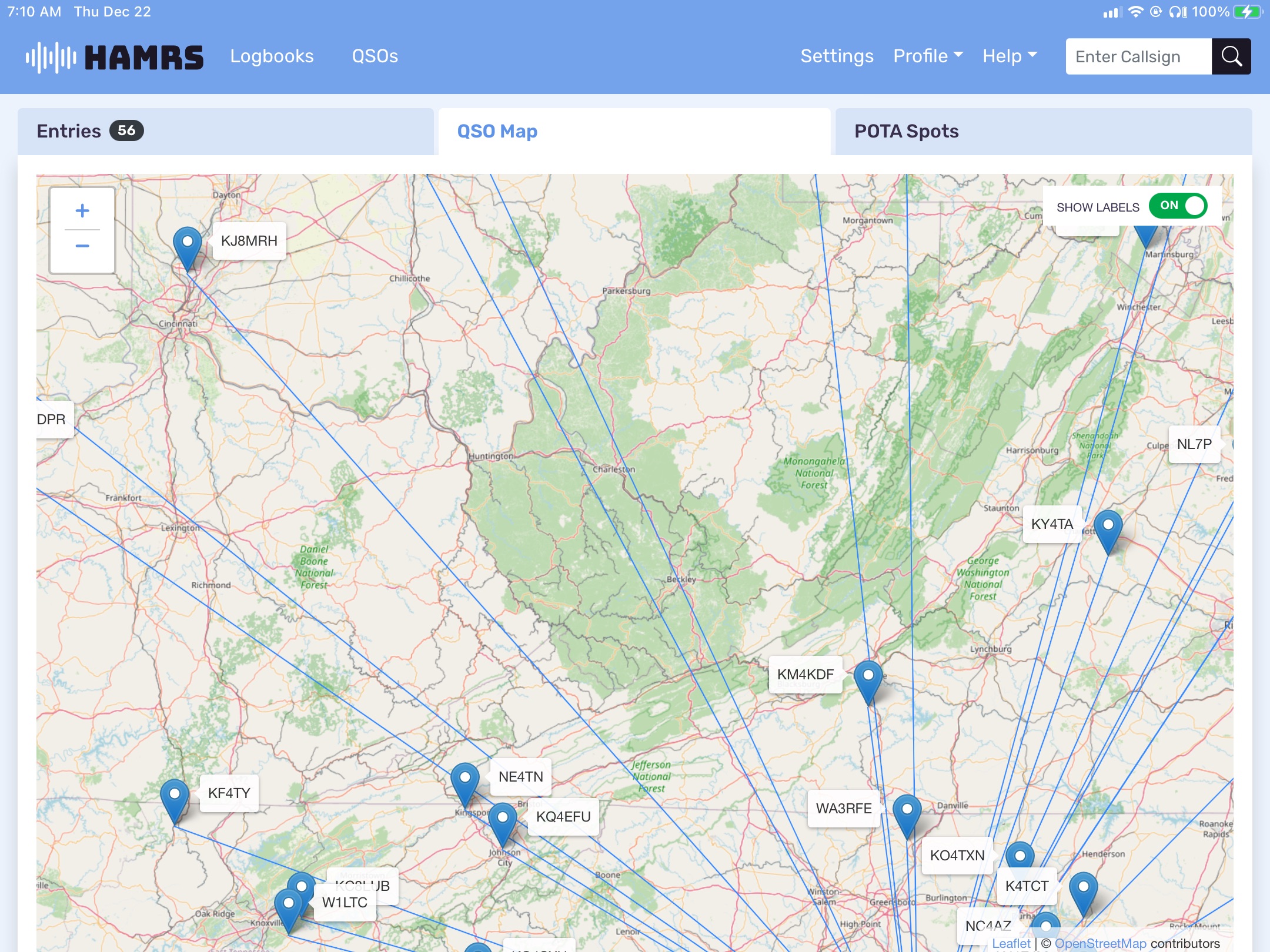Click the KQ4EFU callsign label
1270x952 pixels.
point(563,817)
